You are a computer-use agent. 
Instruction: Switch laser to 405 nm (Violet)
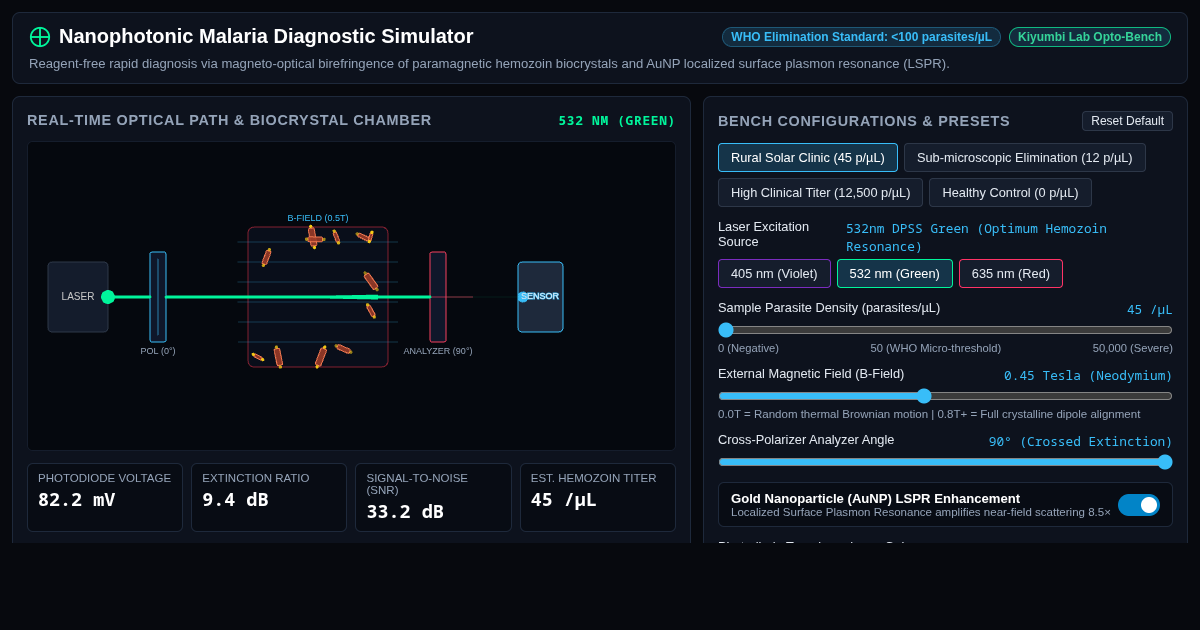(774, 273)
